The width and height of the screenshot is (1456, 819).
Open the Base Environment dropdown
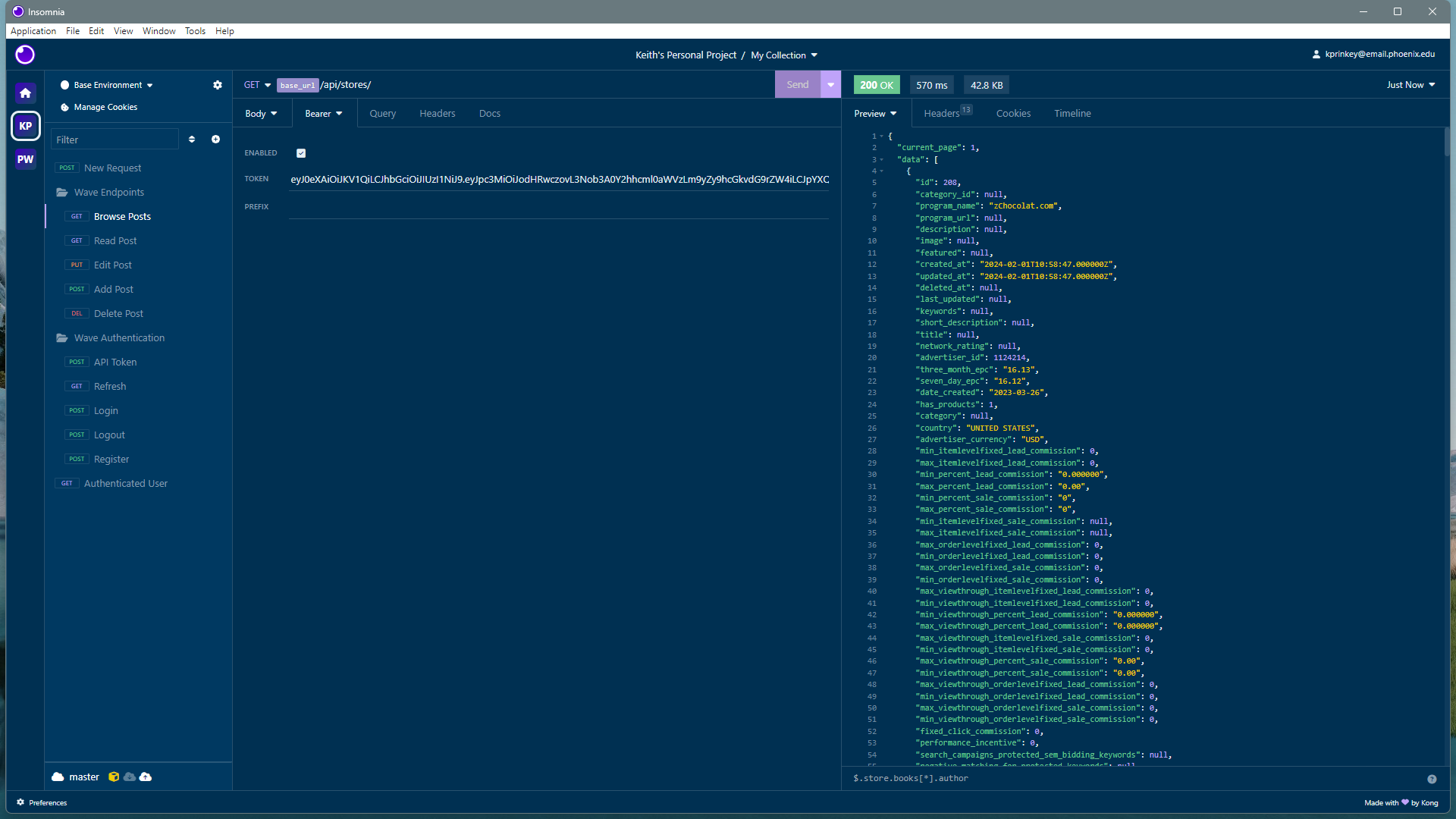click(x=107, y=85)
